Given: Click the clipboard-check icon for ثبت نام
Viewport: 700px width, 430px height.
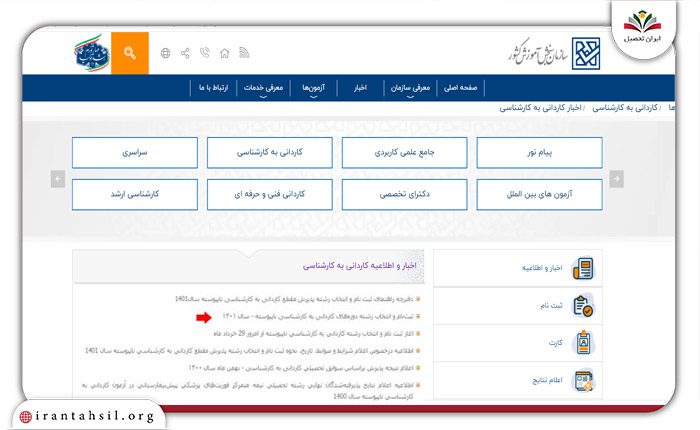Looking at the screenshot, I should pyautogui.click(x=583, y=305).
